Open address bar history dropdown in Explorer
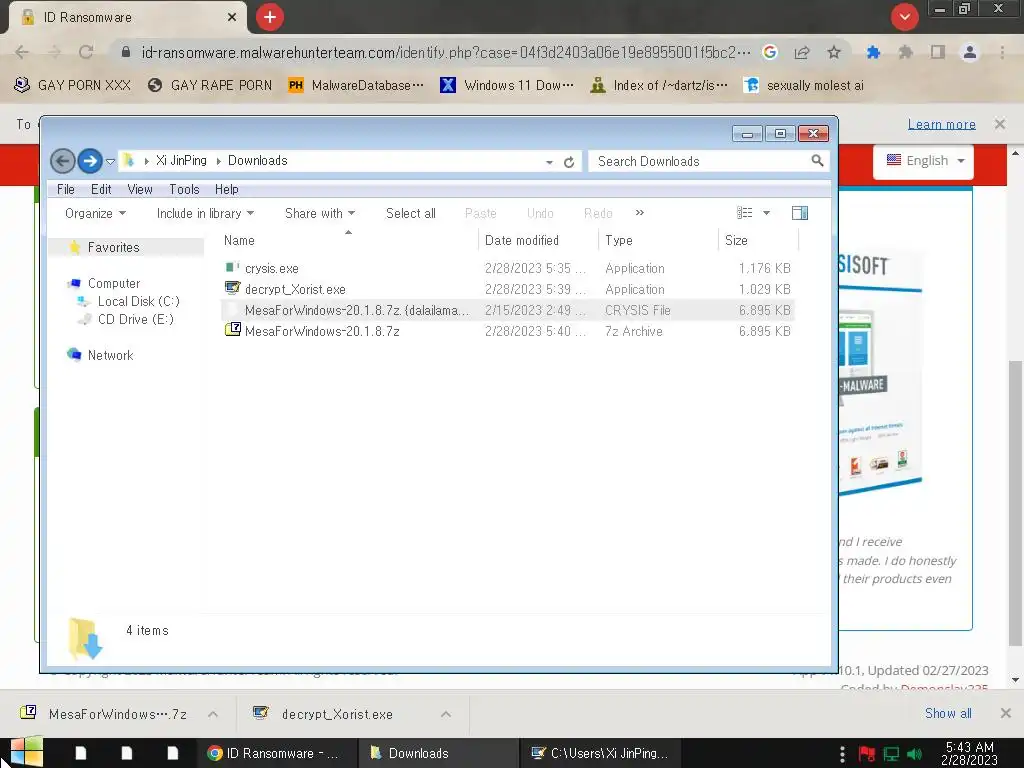 click(549, 162)
